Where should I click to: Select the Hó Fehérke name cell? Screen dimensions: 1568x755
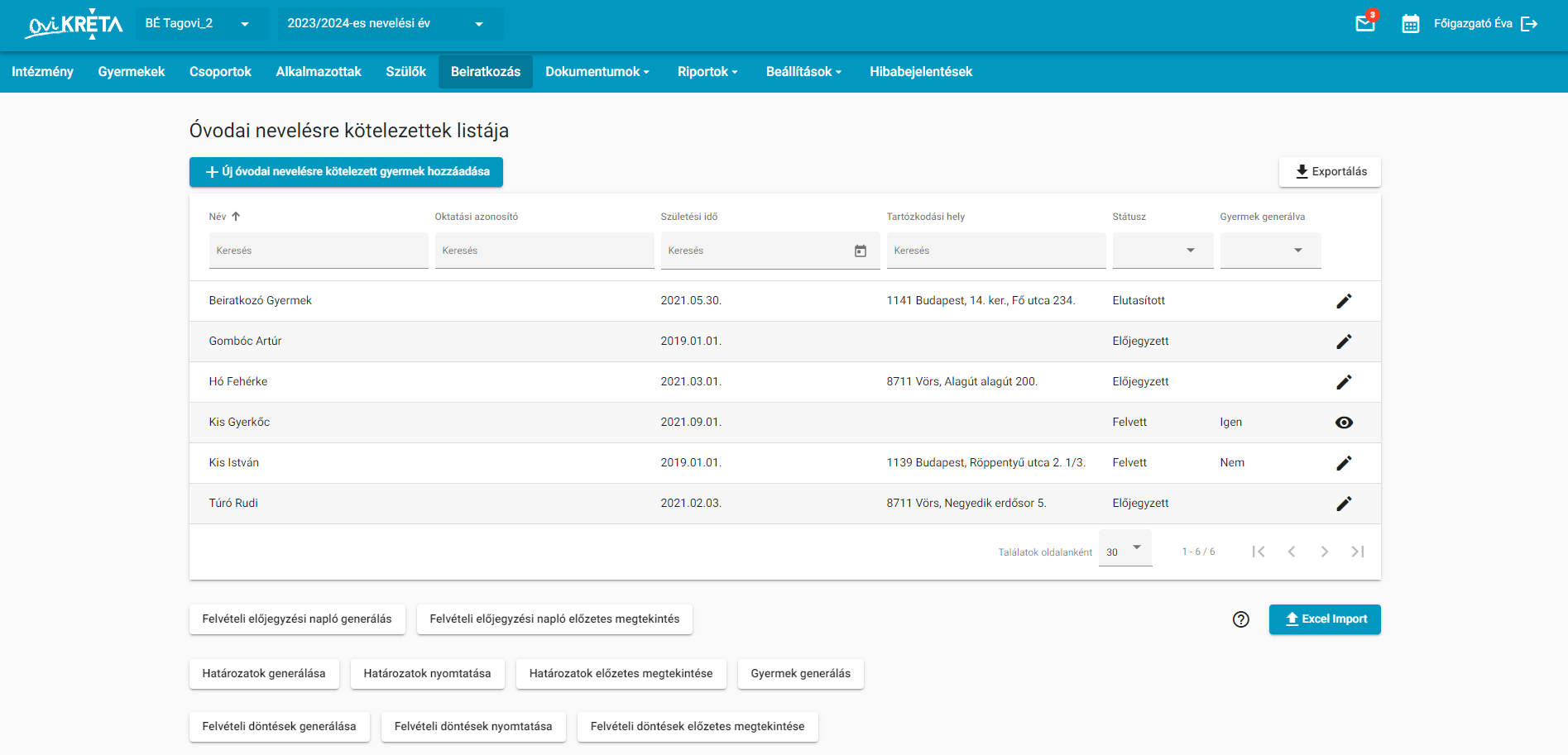238,382
